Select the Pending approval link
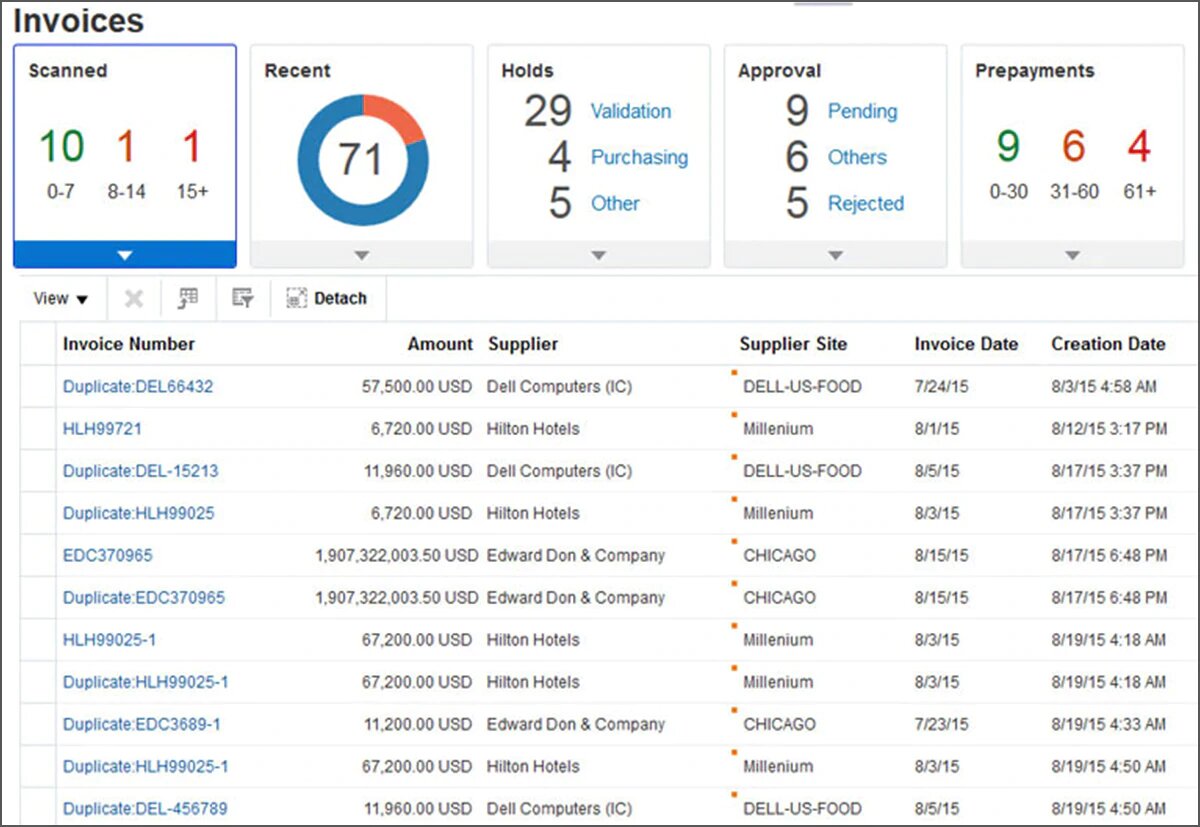The width and height of the screenshot is (1200, 827). point(862,111)
